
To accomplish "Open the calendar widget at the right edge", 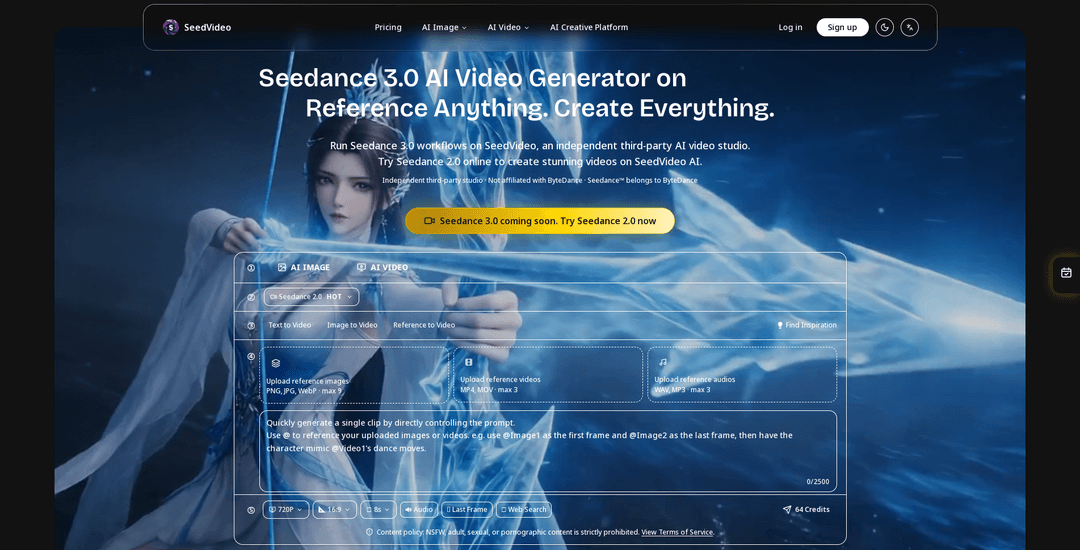I will 1066,273.
